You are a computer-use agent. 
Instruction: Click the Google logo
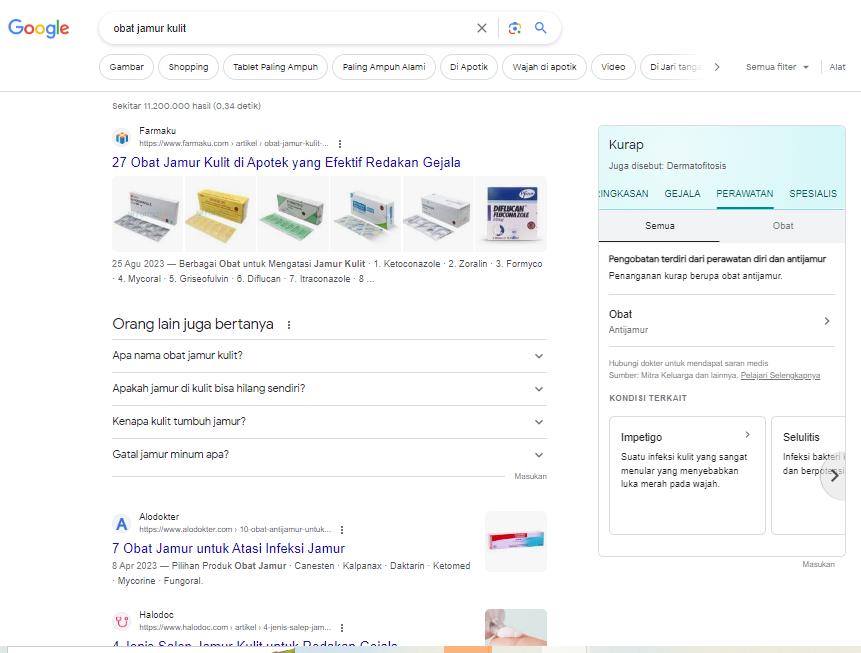[x=38, y=28]
